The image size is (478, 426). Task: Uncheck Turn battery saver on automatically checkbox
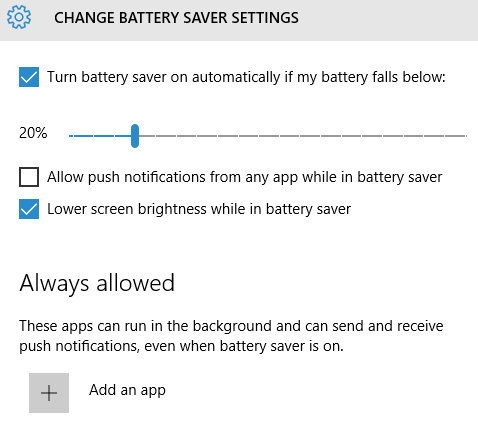29,77
